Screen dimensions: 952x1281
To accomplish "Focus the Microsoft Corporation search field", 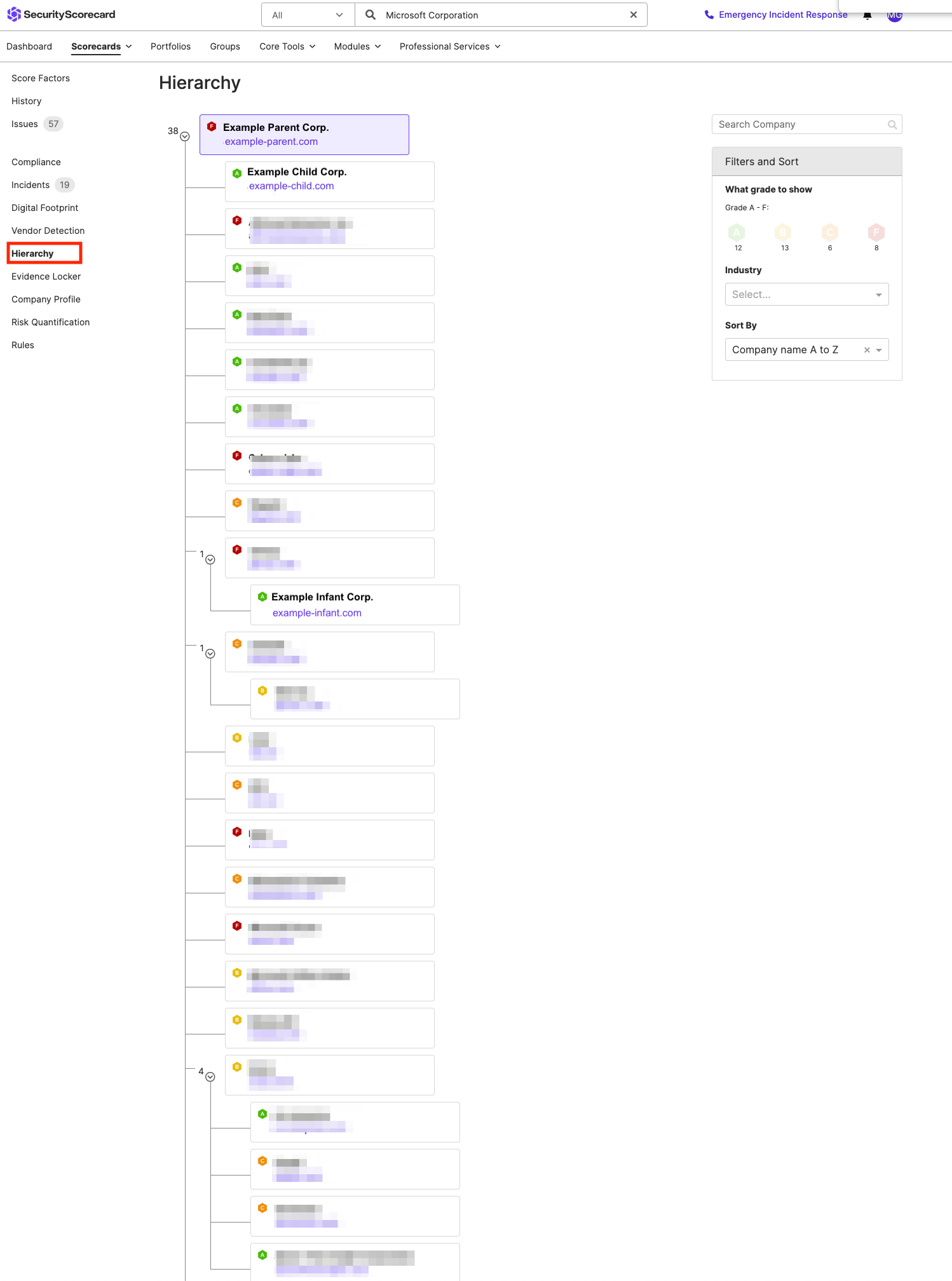I will (x=501, y=15).
